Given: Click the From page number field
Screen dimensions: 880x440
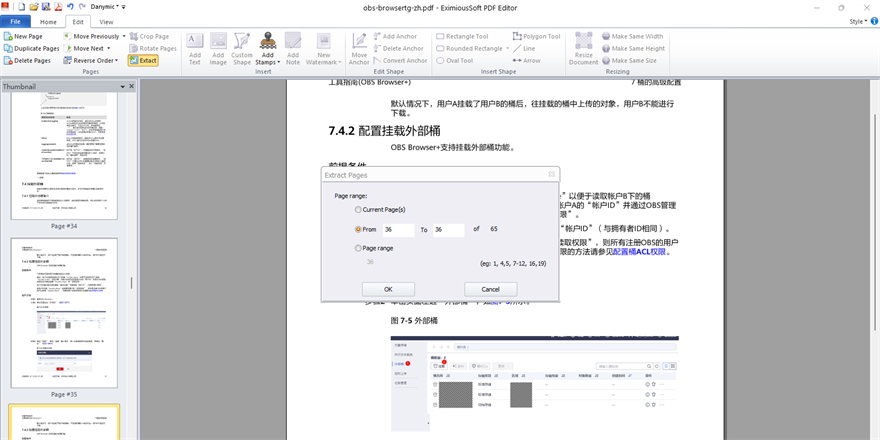Looking at the screenshot, I should pos(399,230).
